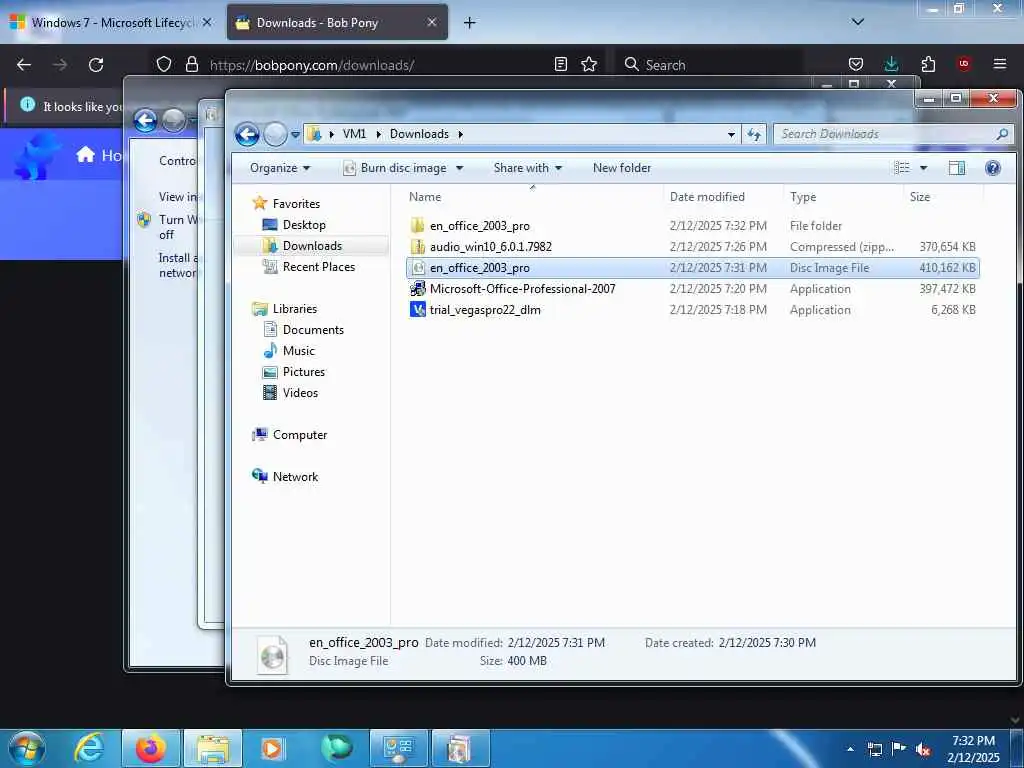Viewport: 1024px width, 768px height.
Task: Open the Music library
Action: [x=298, y=351]
